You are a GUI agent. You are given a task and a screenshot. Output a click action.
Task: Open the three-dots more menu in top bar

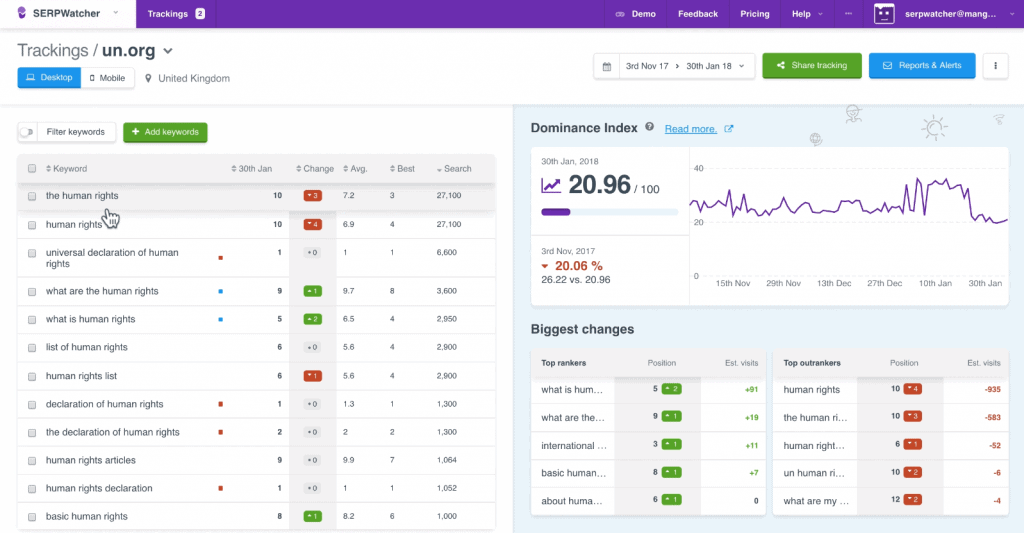click(x=848, y=14)
